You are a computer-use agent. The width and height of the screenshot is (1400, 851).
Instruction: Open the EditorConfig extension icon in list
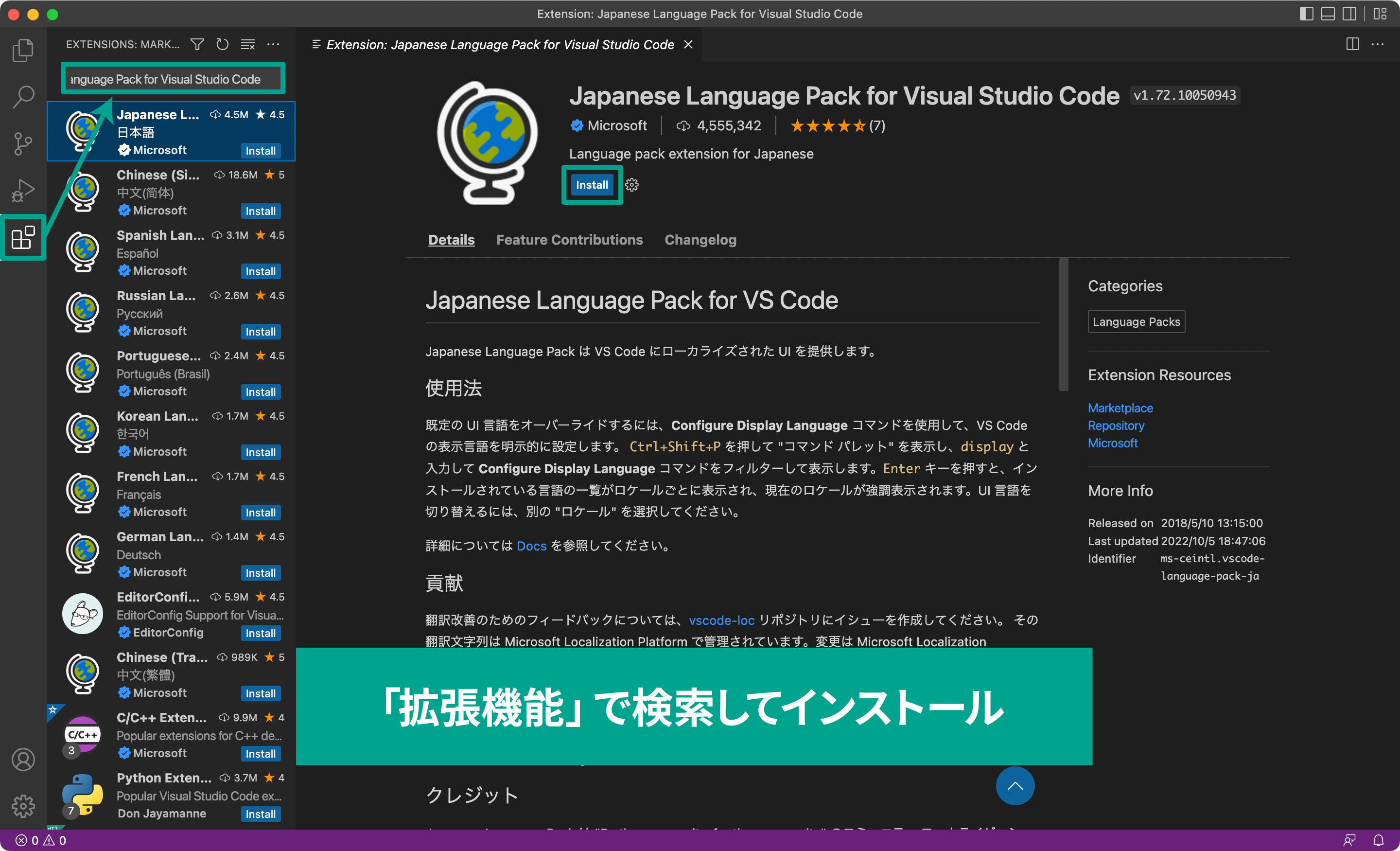click(83, 614)
